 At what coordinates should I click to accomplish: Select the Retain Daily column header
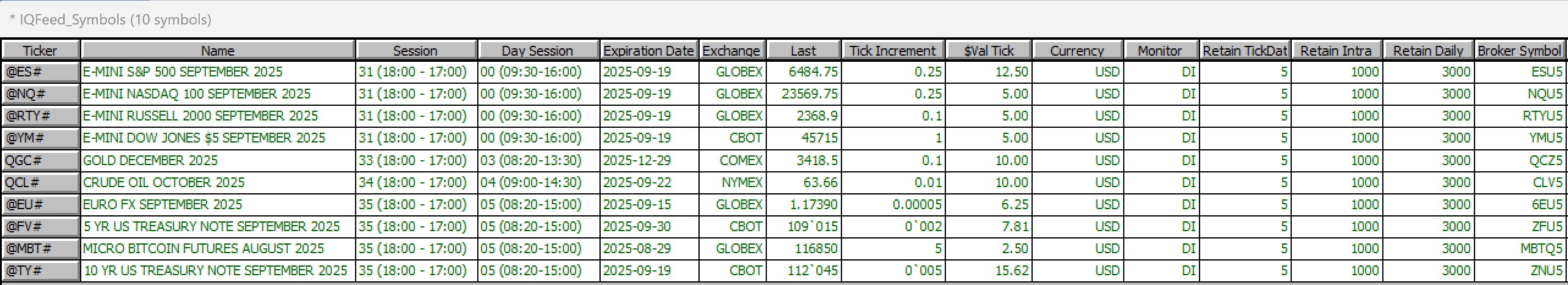click(x=1428, y=50)
